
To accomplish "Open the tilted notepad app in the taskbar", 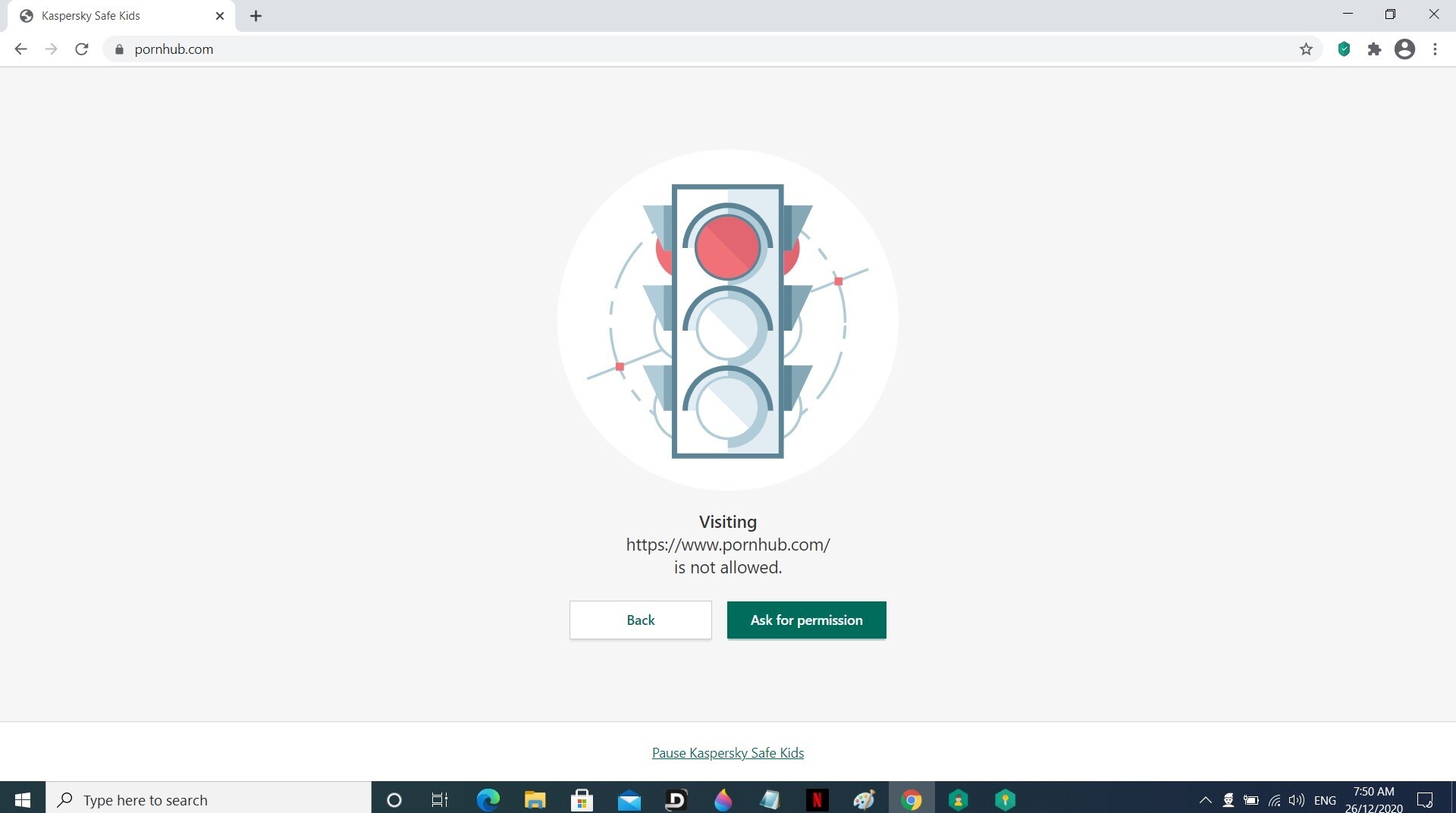I will click(x=770, y=799).
